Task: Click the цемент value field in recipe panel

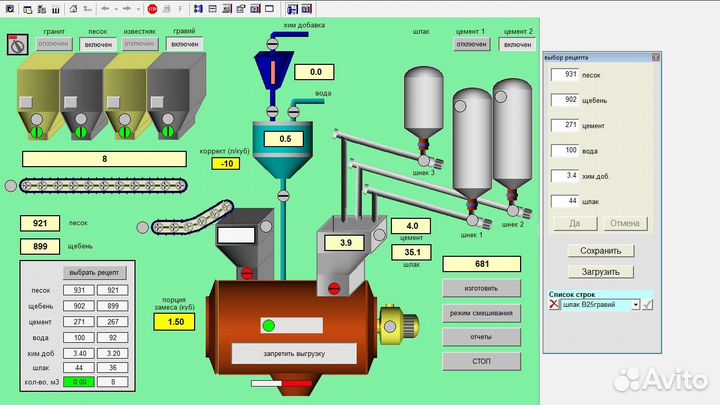Action: [x=564, y=125]
